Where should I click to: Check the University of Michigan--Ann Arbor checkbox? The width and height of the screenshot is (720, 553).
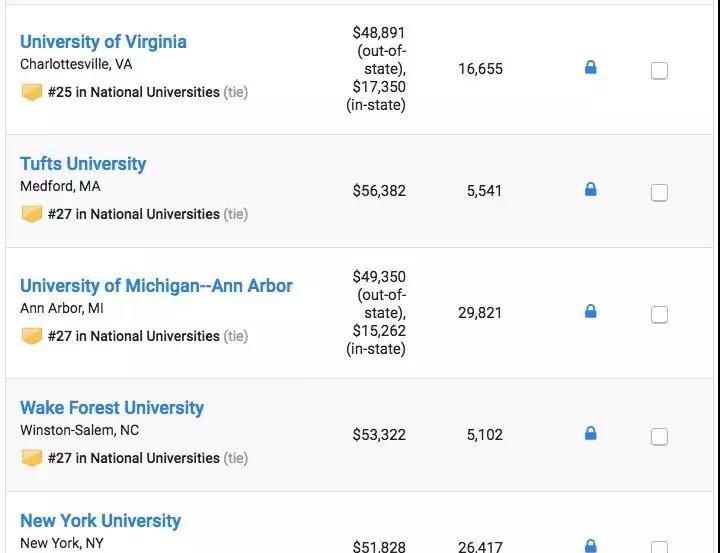tap(659, 314)
